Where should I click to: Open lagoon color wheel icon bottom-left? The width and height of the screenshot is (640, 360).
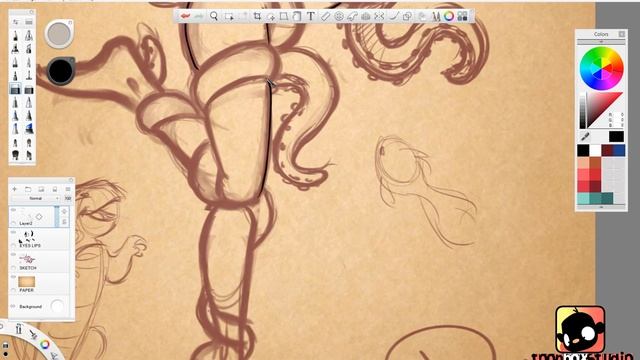(45, 344)
